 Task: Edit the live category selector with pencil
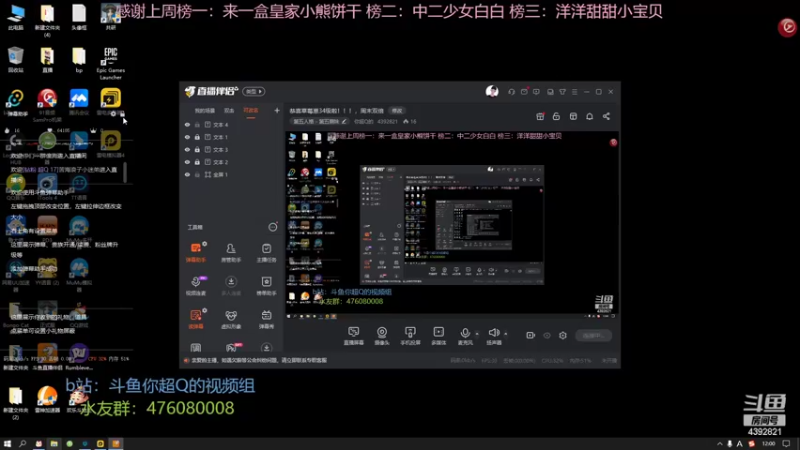(320, 121)
